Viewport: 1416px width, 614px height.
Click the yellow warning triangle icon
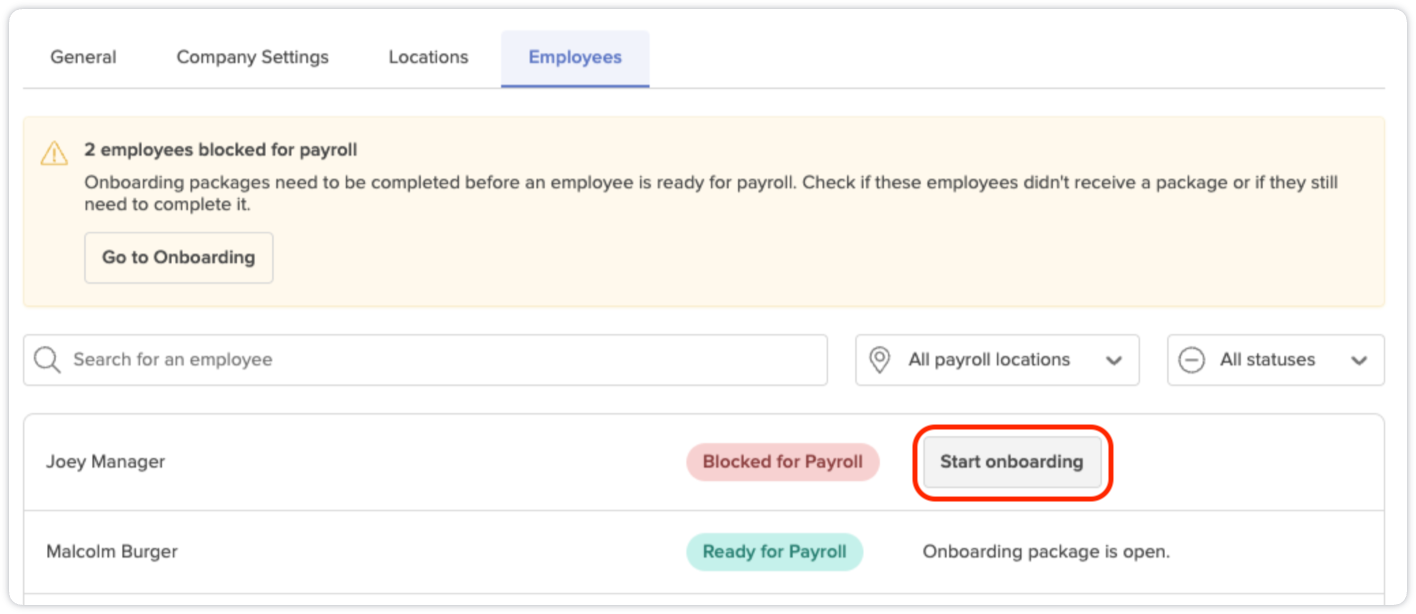tap(54, 153)
